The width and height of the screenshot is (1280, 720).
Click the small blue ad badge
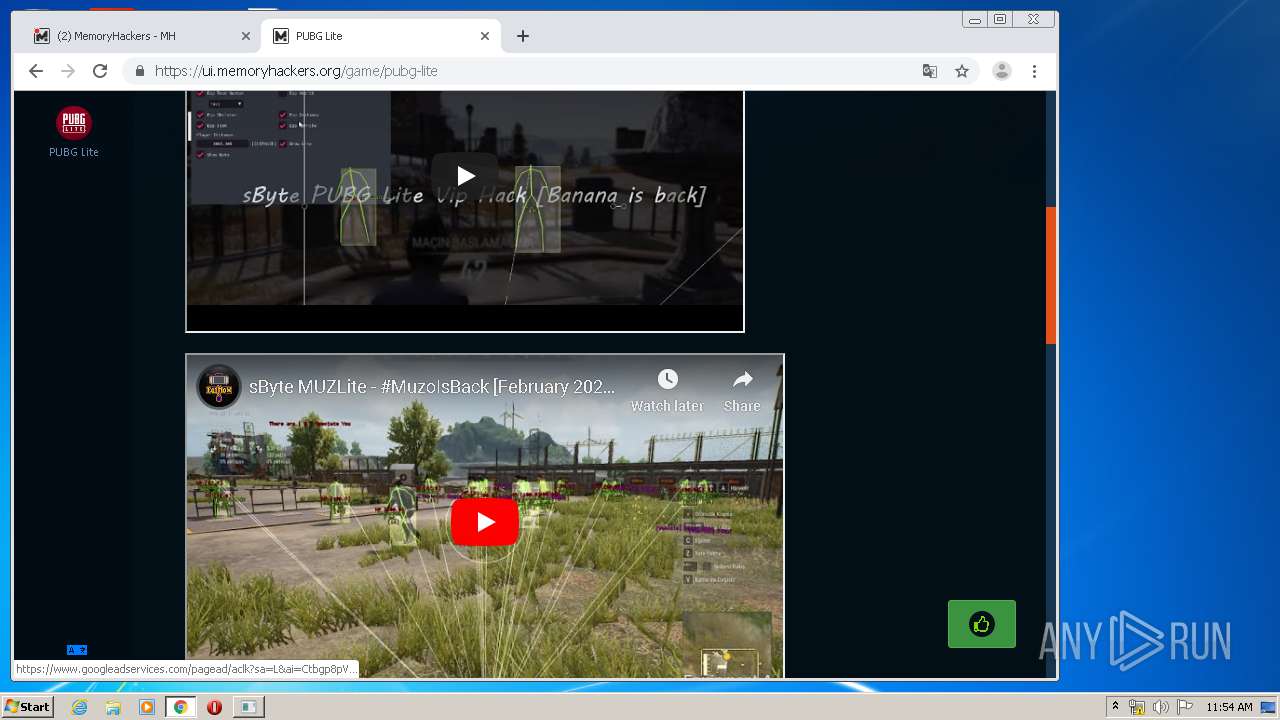coord(77,650)
